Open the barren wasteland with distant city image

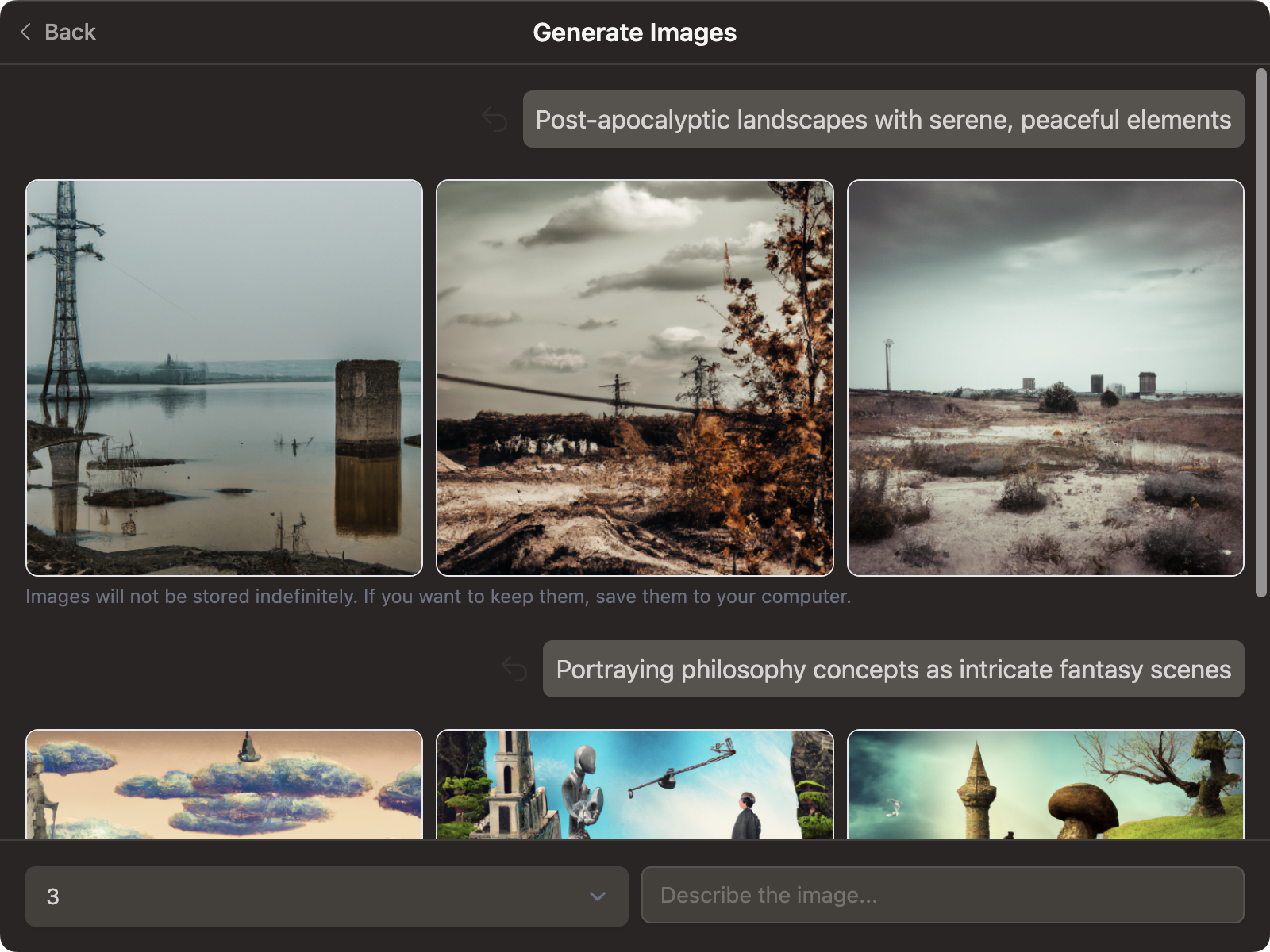[1045, 378]
